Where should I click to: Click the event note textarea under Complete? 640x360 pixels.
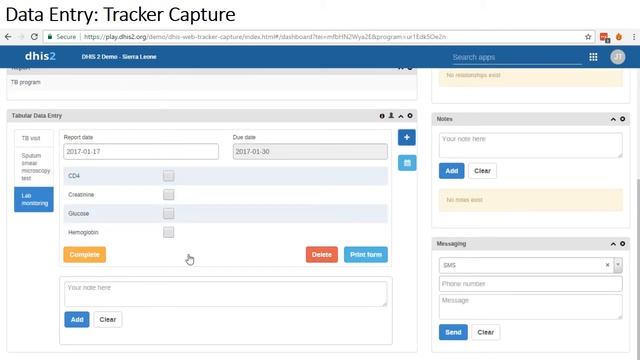tap(225, 293)
